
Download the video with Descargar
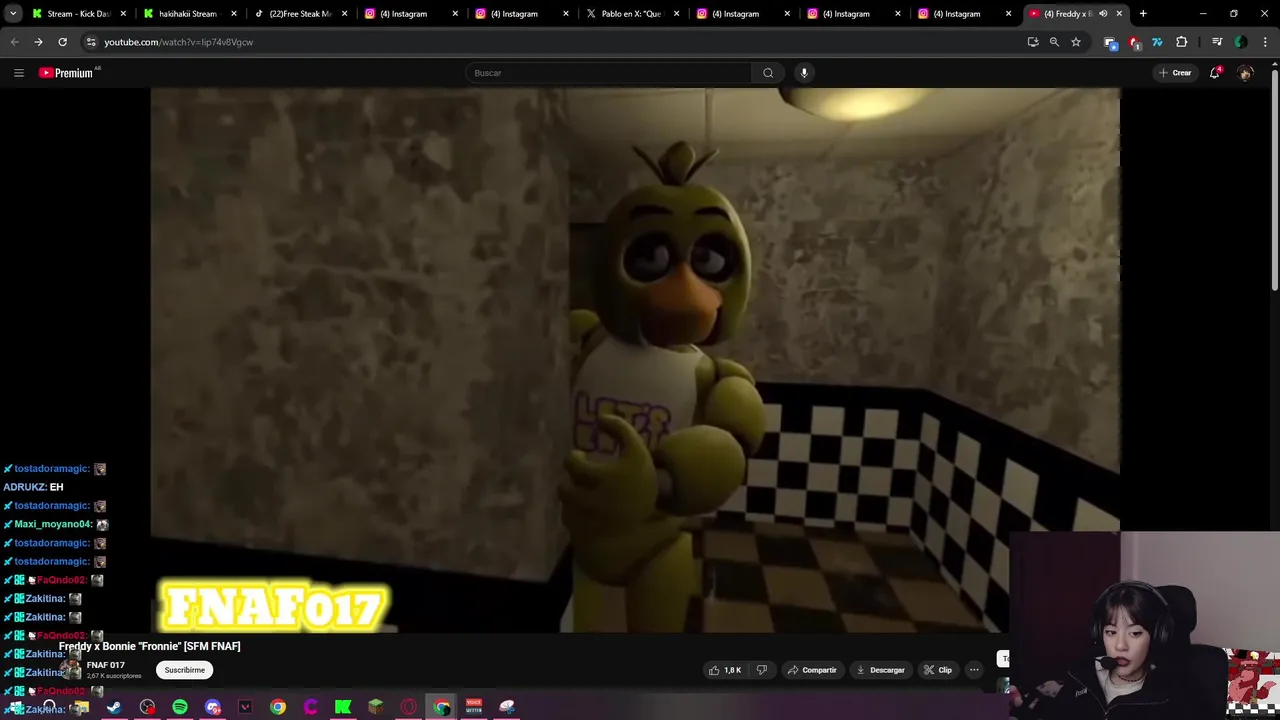pos(881,670)
